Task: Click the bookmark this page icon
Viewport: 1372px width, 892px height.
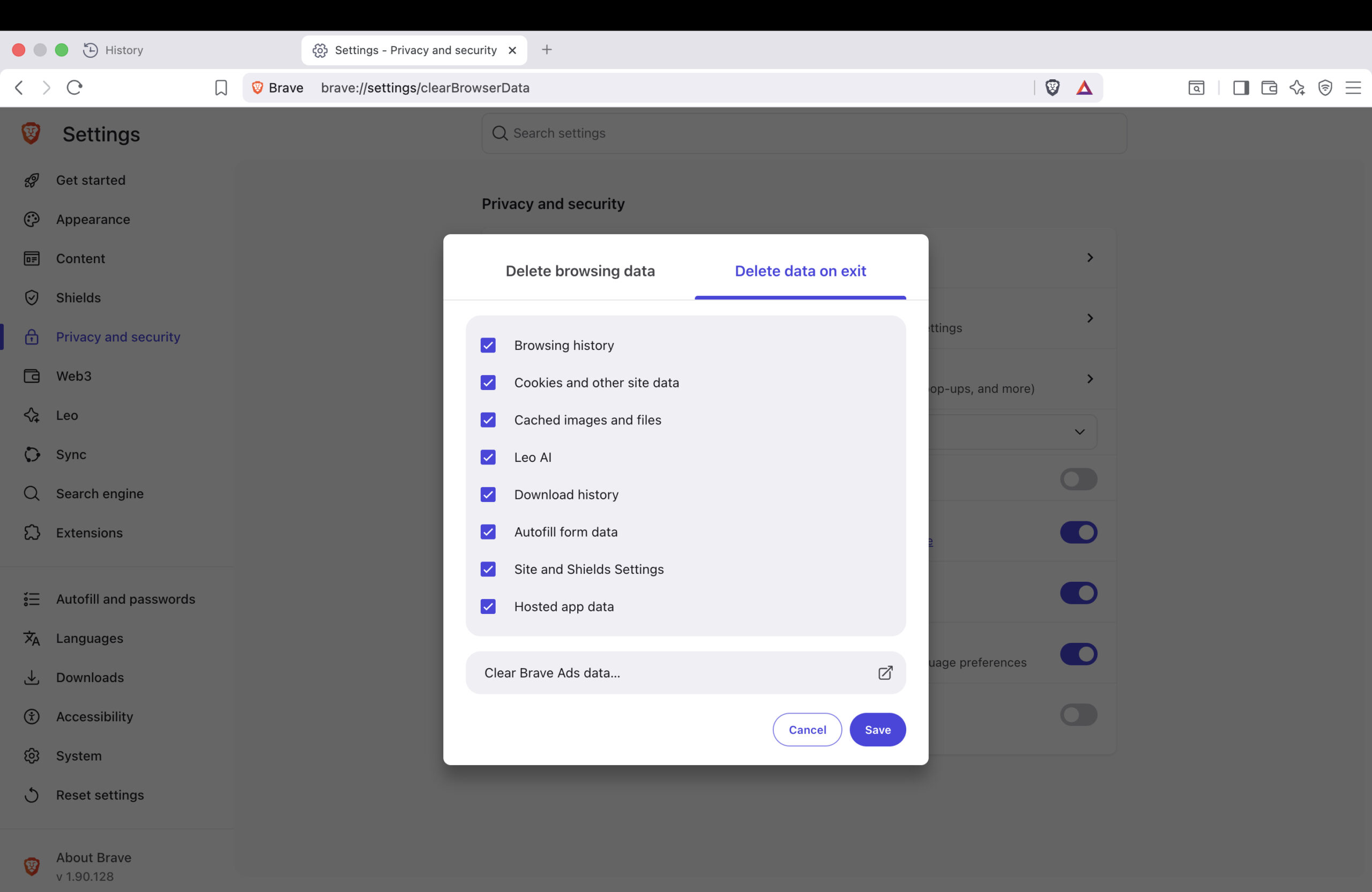Action: tap(221, 87)
